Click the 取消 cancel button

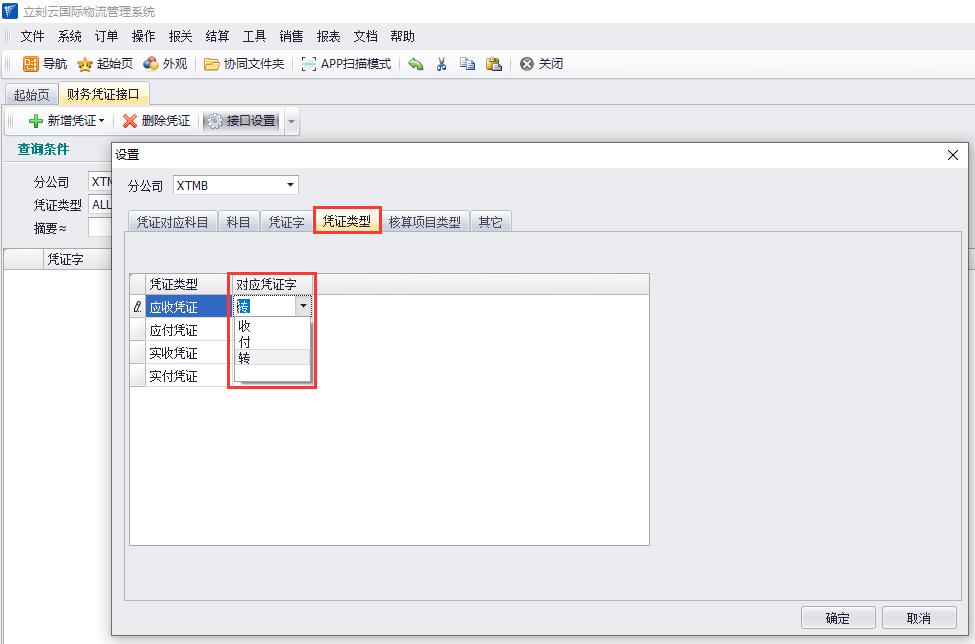918,618
